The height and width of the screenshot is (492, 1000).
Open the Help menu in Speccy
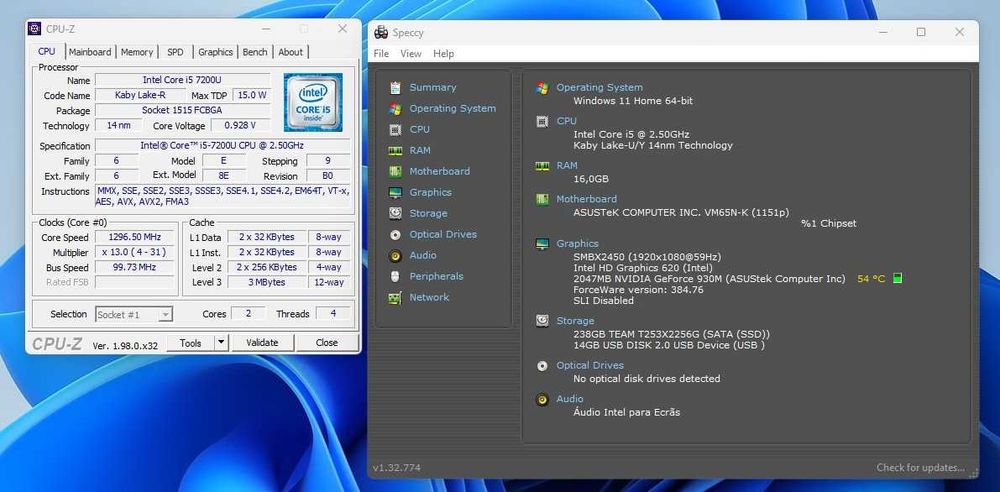click(x=443, y=54)
